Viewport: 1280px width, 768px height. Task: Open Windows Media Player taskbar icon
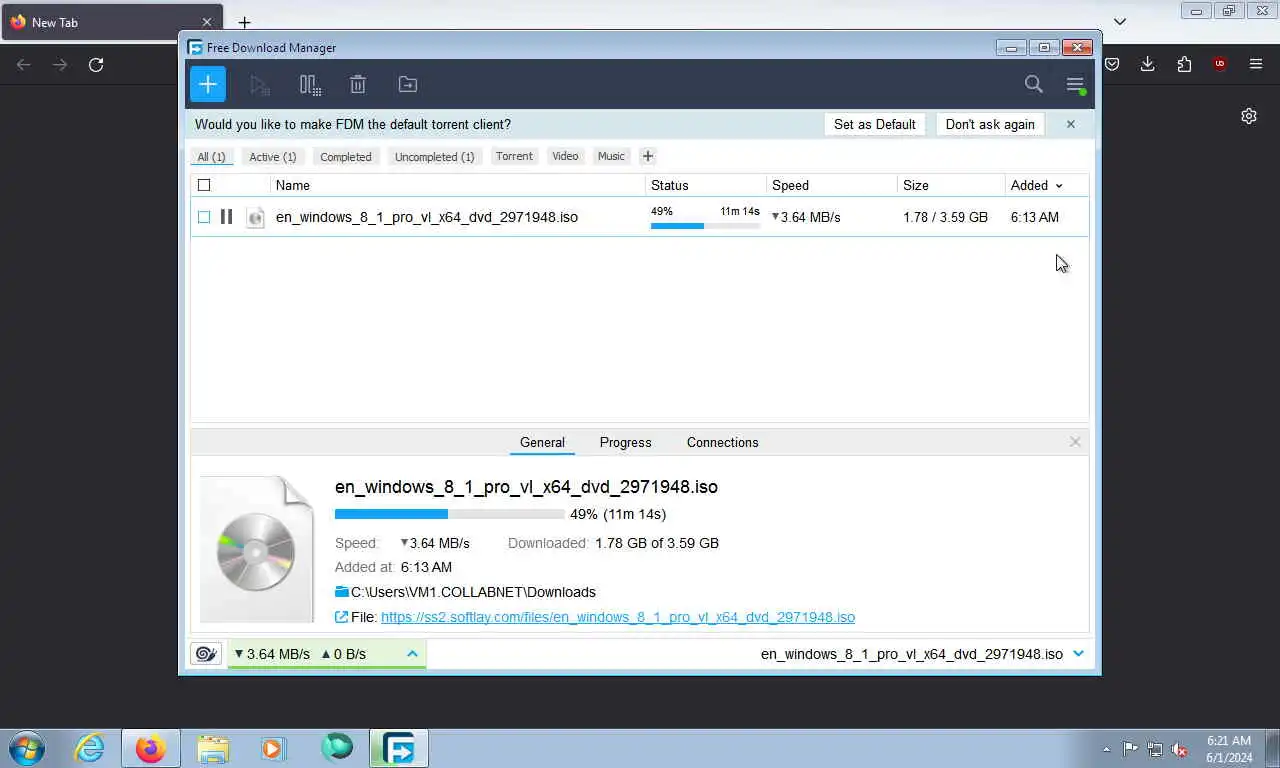[274, 748]
